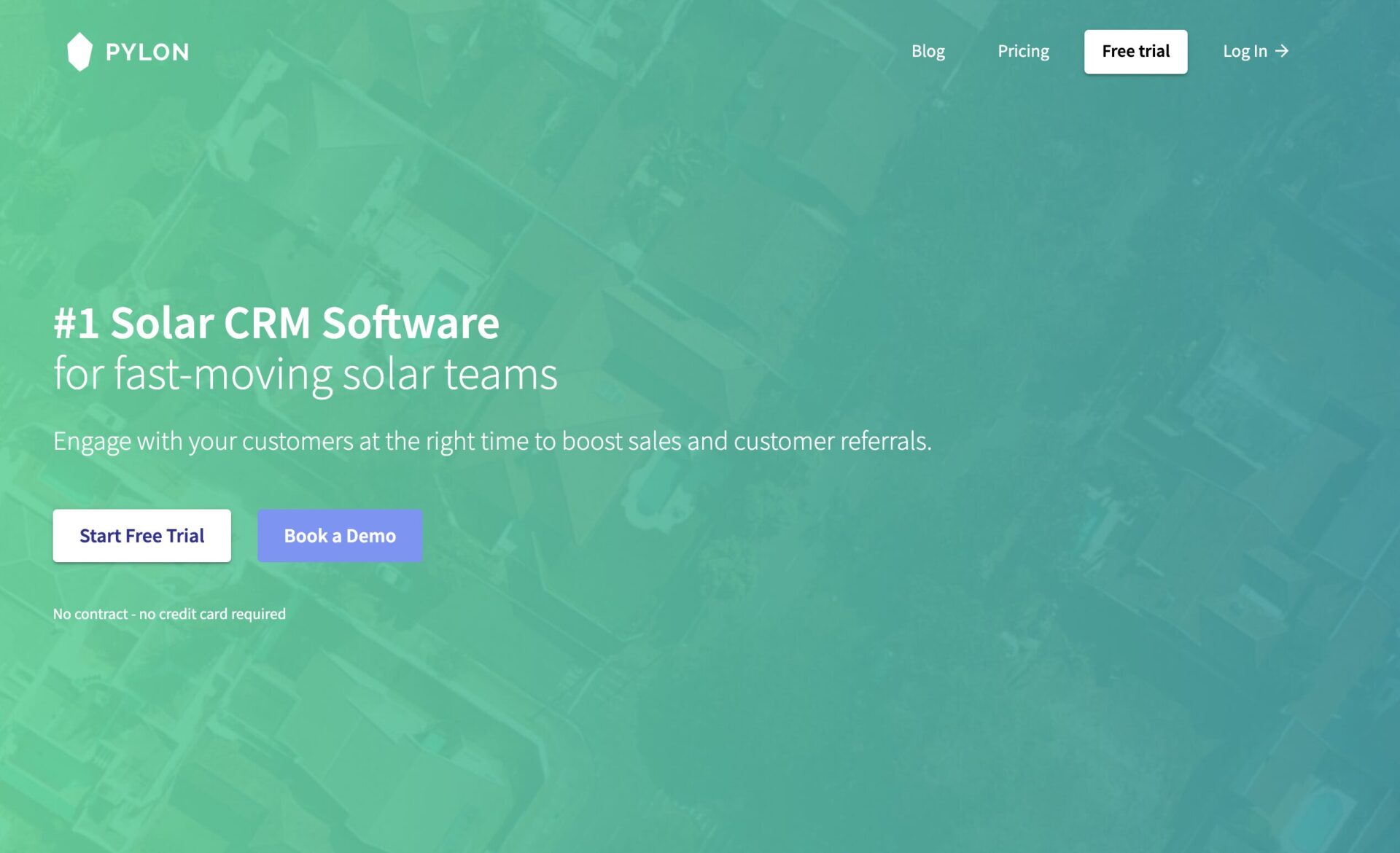Image resolution: width=1400 pixels, height=853 pixels.
Task: Click the white highlighted Free trial nav item
Action: click(1135, 51)
